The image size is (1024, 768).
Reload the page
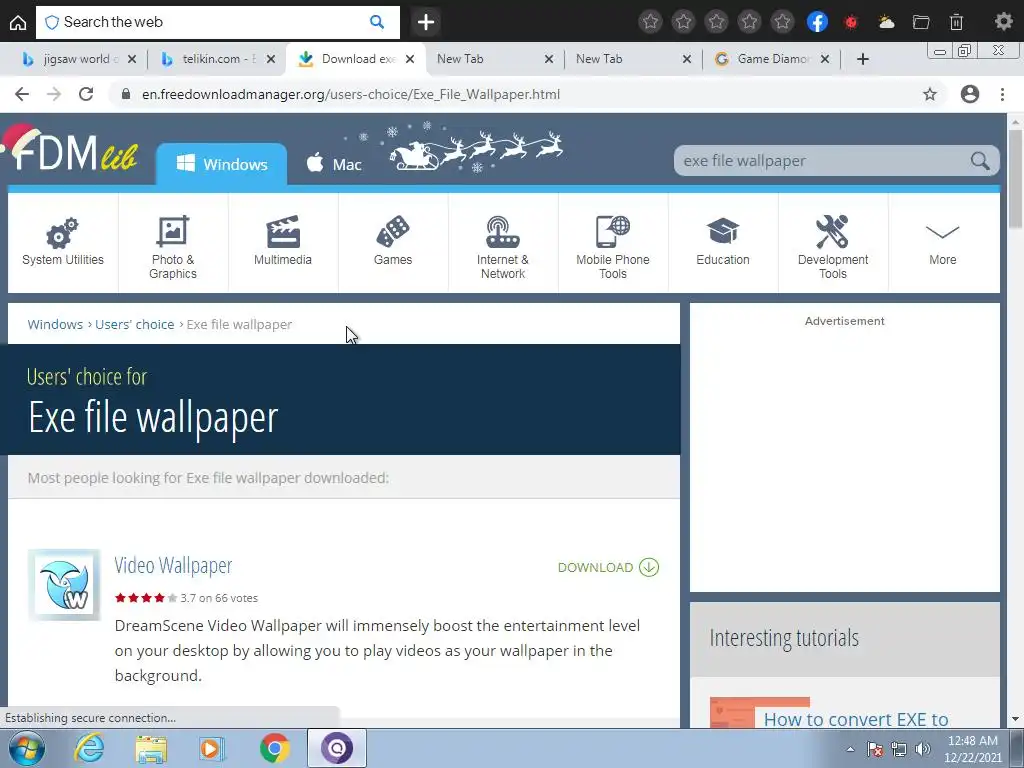coord(86,94)
